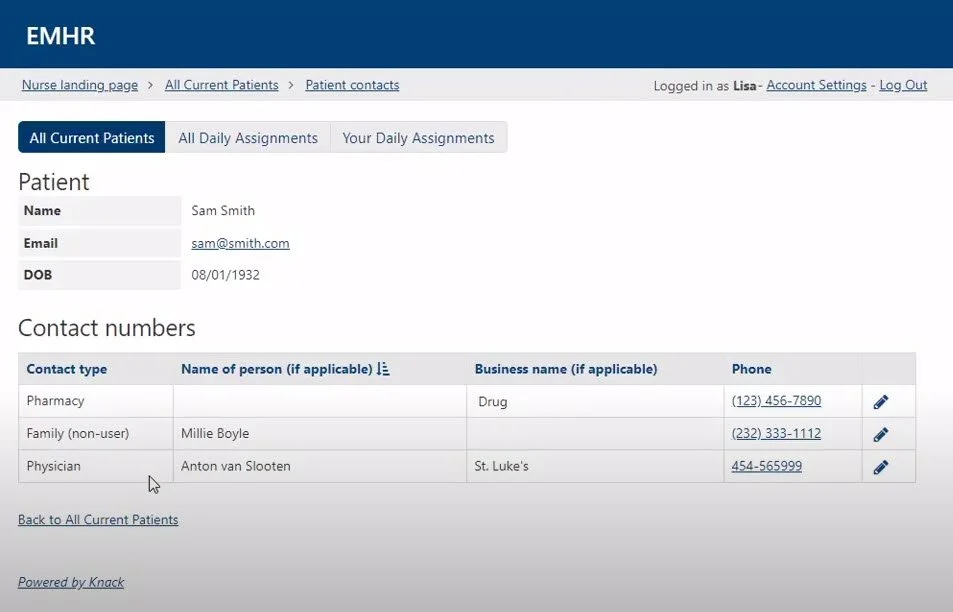Screen dimensions: 953x612
Task: Edit the Pharmacy contact using its pencil icon
Action: 881,400
